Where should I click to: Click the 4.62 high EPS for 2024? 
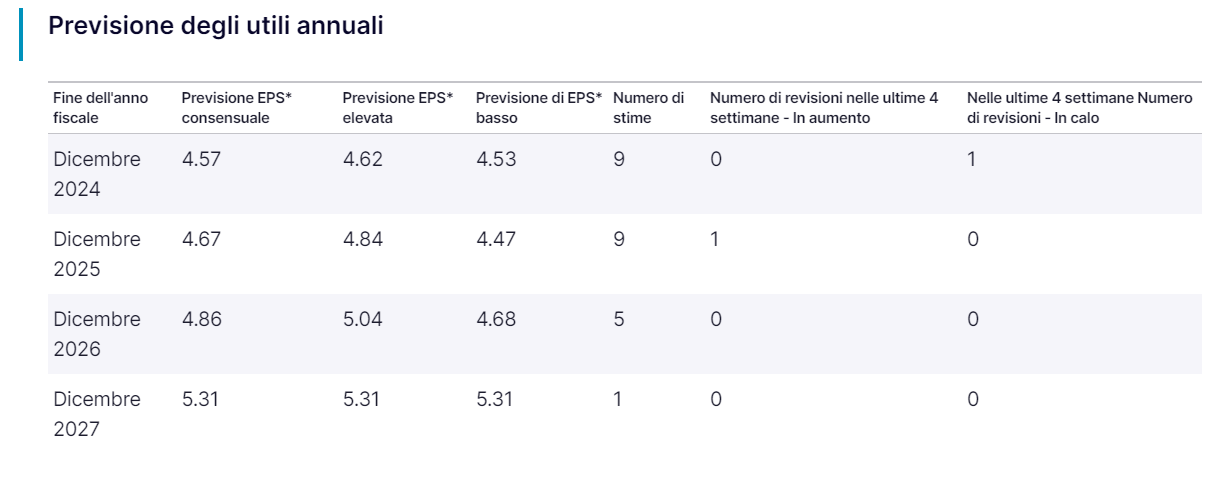363,159
